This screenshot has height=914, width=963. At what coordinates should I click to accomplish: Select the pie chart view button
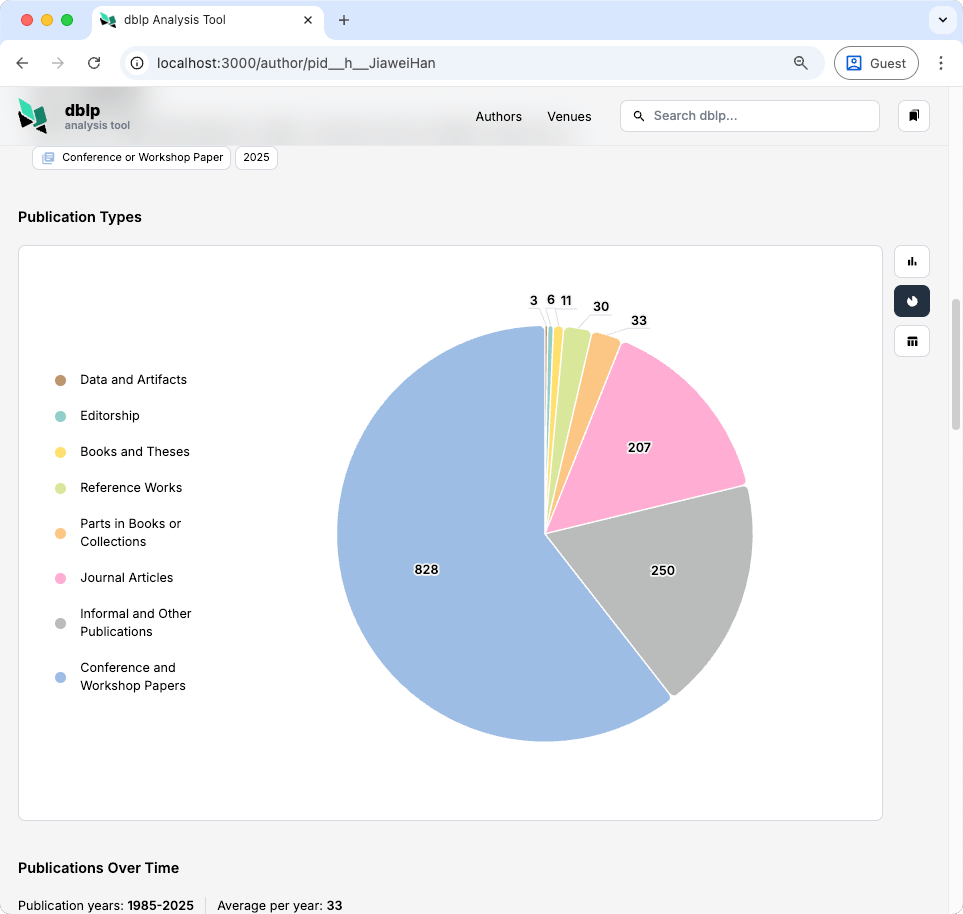(x=911, y=301)
